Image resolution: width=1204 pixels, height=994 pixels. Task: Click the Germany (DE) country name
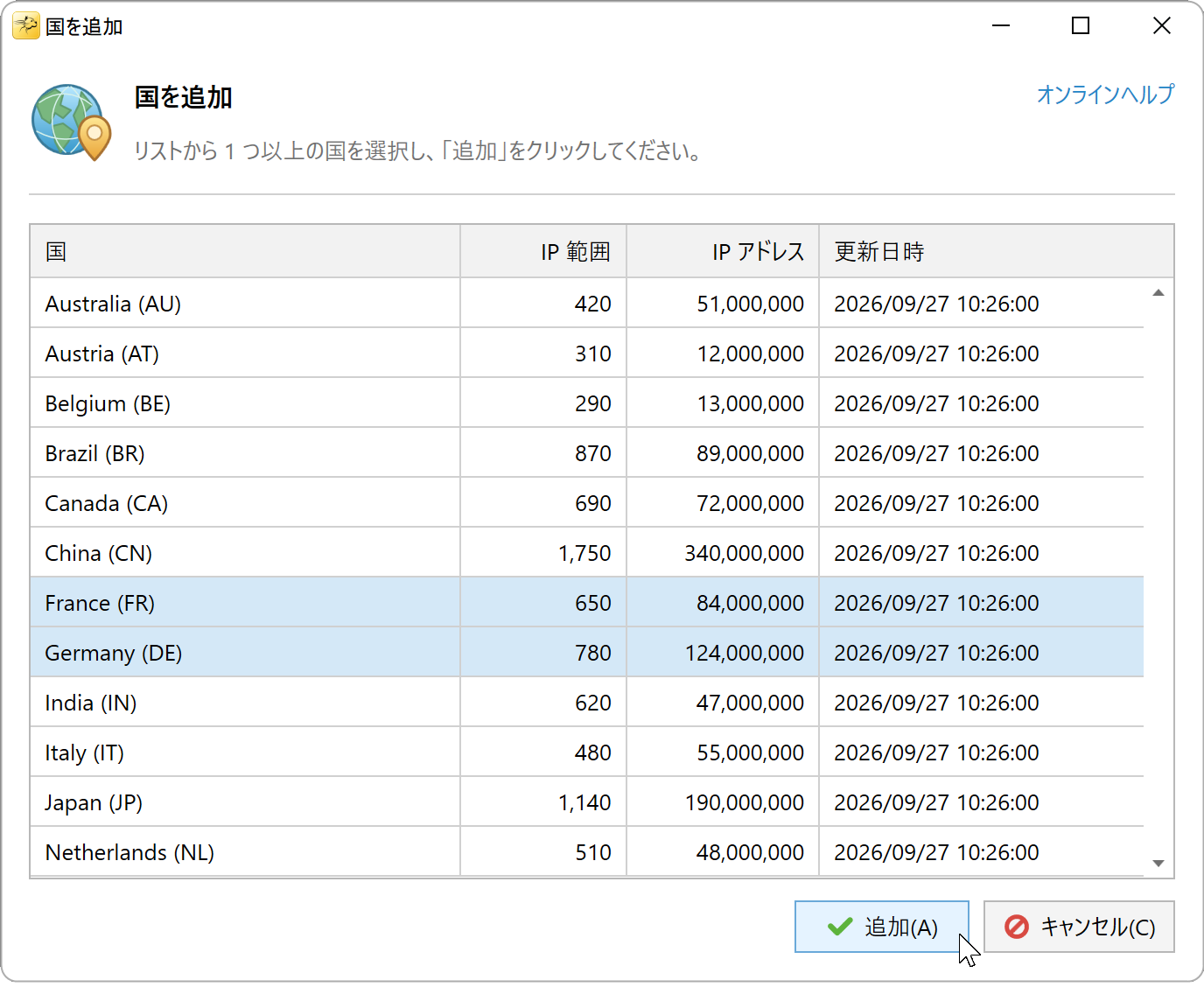[x=114, y=654]
